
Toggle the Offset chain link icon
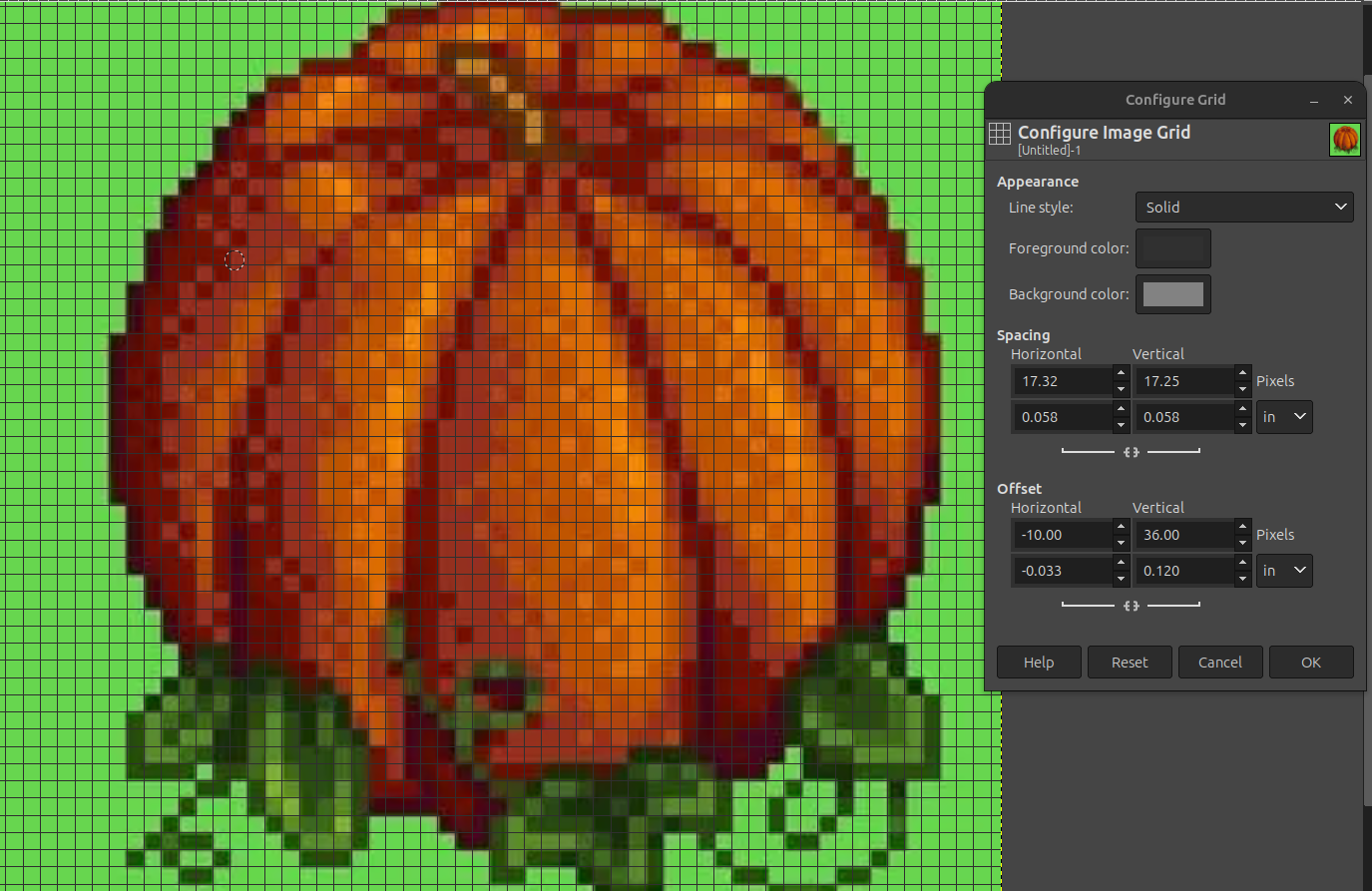pos(1131,606)
